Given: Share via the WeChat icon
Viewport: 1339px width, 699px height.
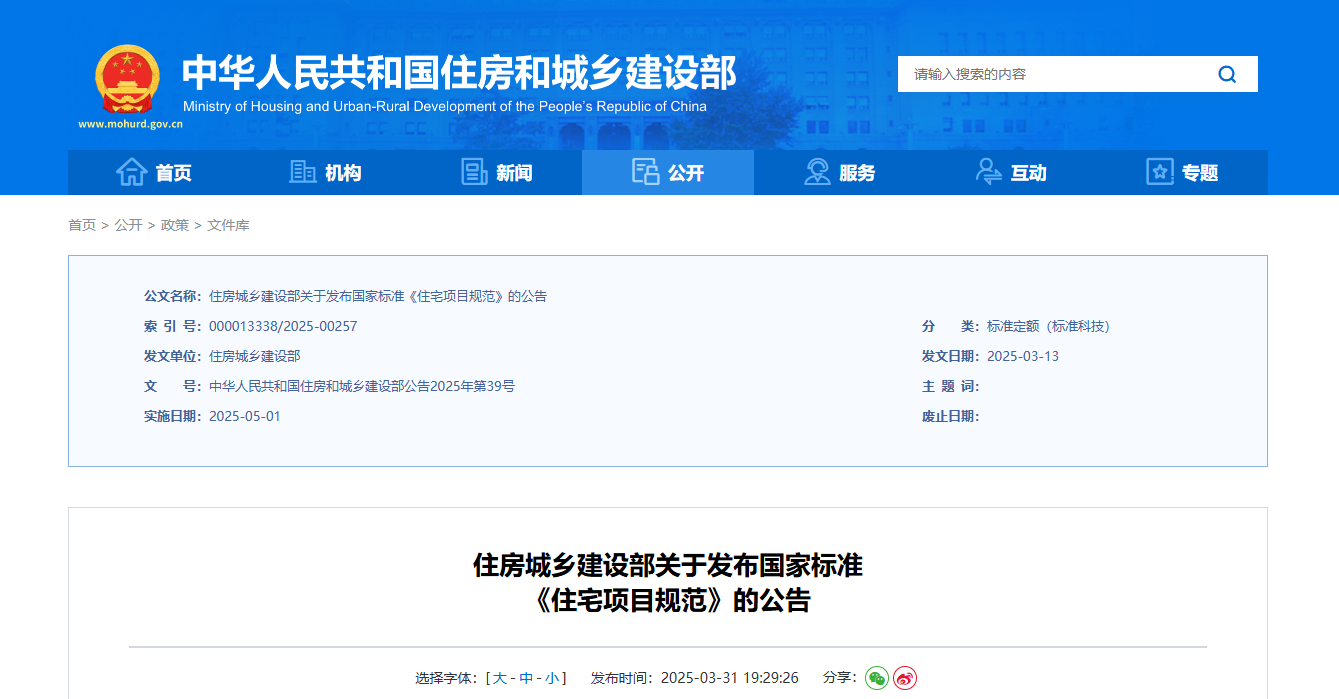Looking at the screenshot, I should (x=877, y=678).
